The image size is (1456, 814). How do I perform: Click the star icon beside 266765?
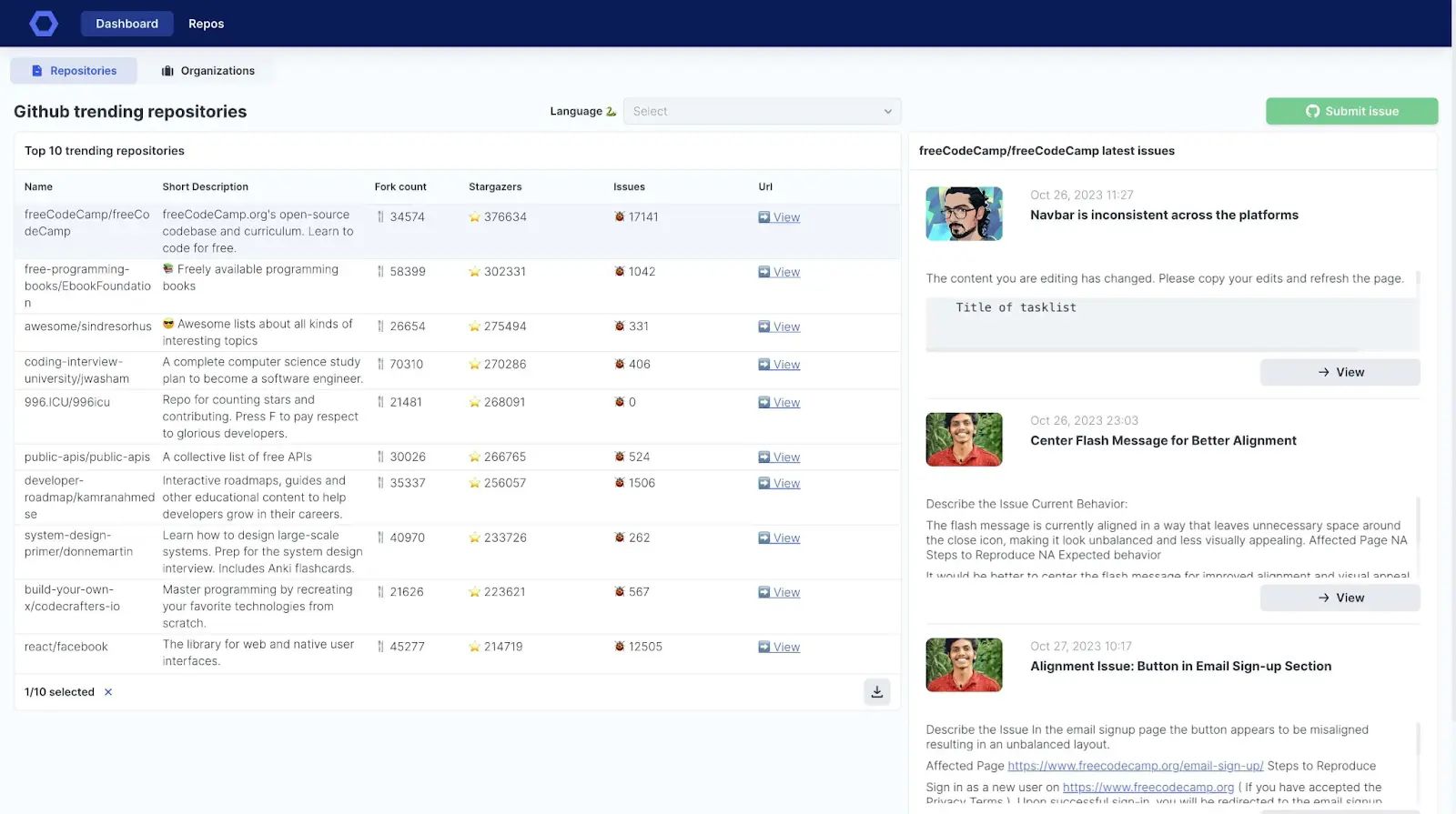click(474, 457)
